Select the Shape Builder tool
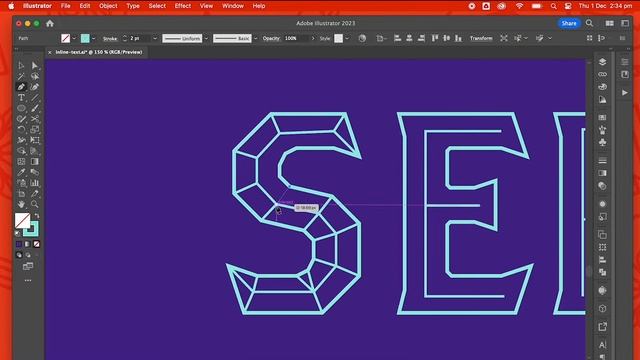The height and width of the screenshot is (360, 640). point(21,151)
